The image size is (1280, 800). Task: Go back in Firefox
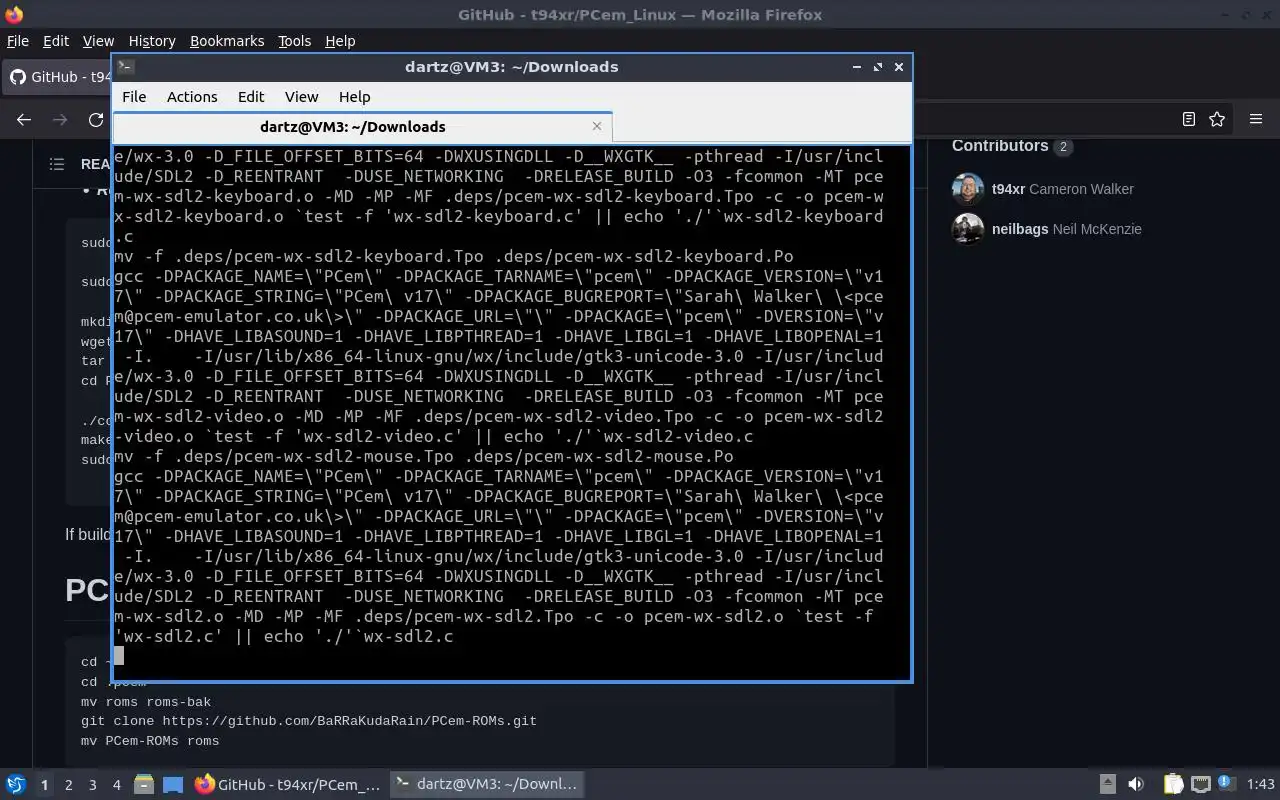(24, 119)
